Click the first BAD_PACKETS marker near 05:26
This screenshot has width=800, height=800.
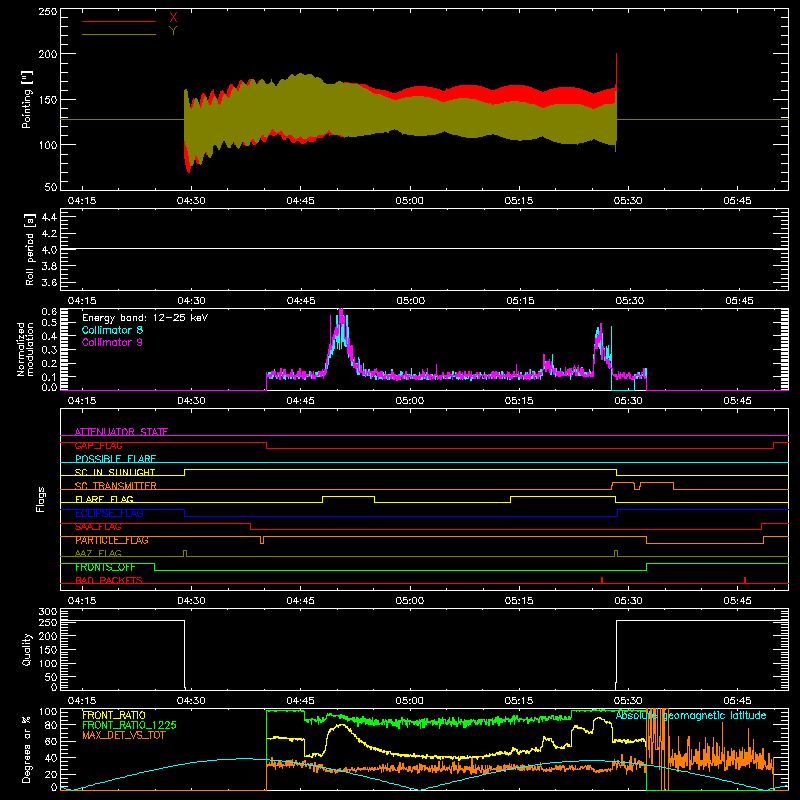point(602,580)
